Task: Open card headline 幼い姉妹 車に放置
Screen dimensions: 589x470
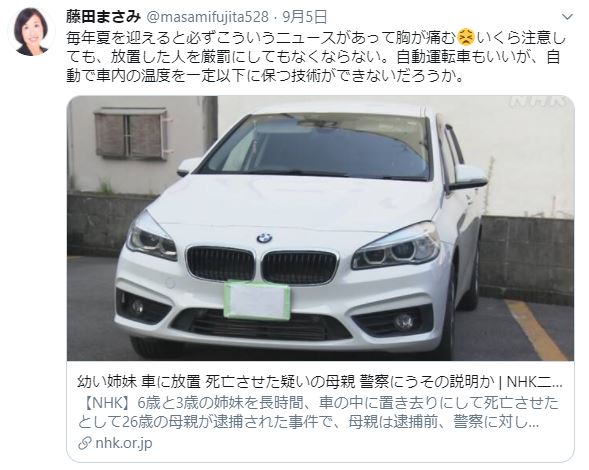Action: point(320,382)
